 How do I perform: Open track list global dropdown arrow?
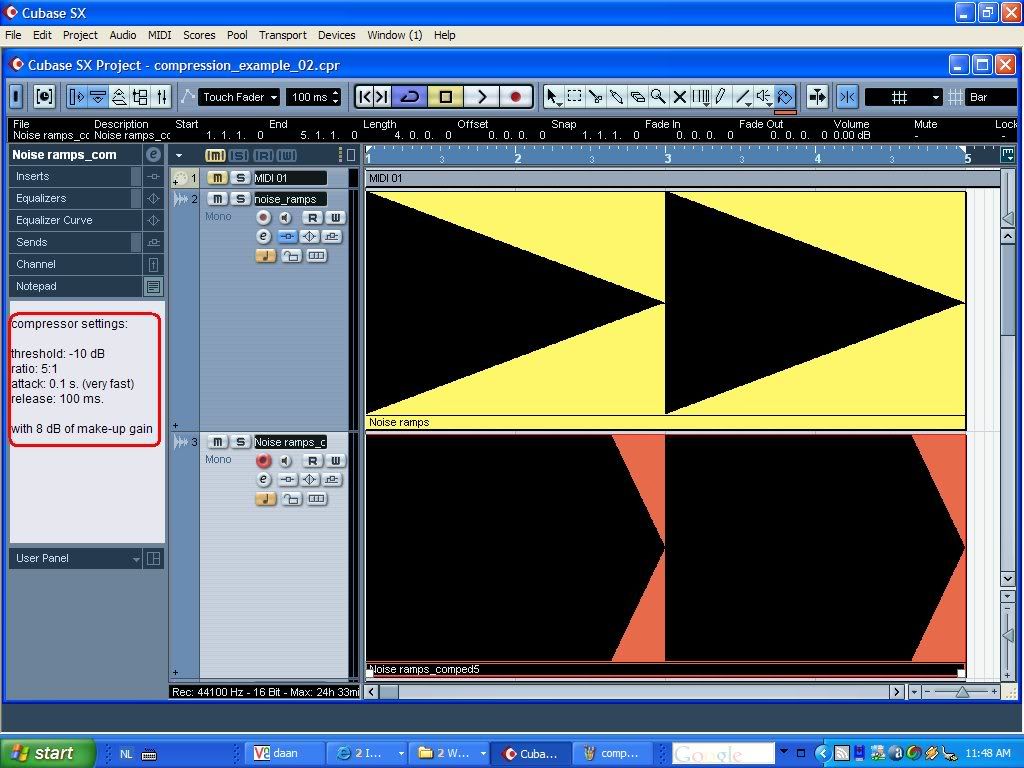(179, 155)
